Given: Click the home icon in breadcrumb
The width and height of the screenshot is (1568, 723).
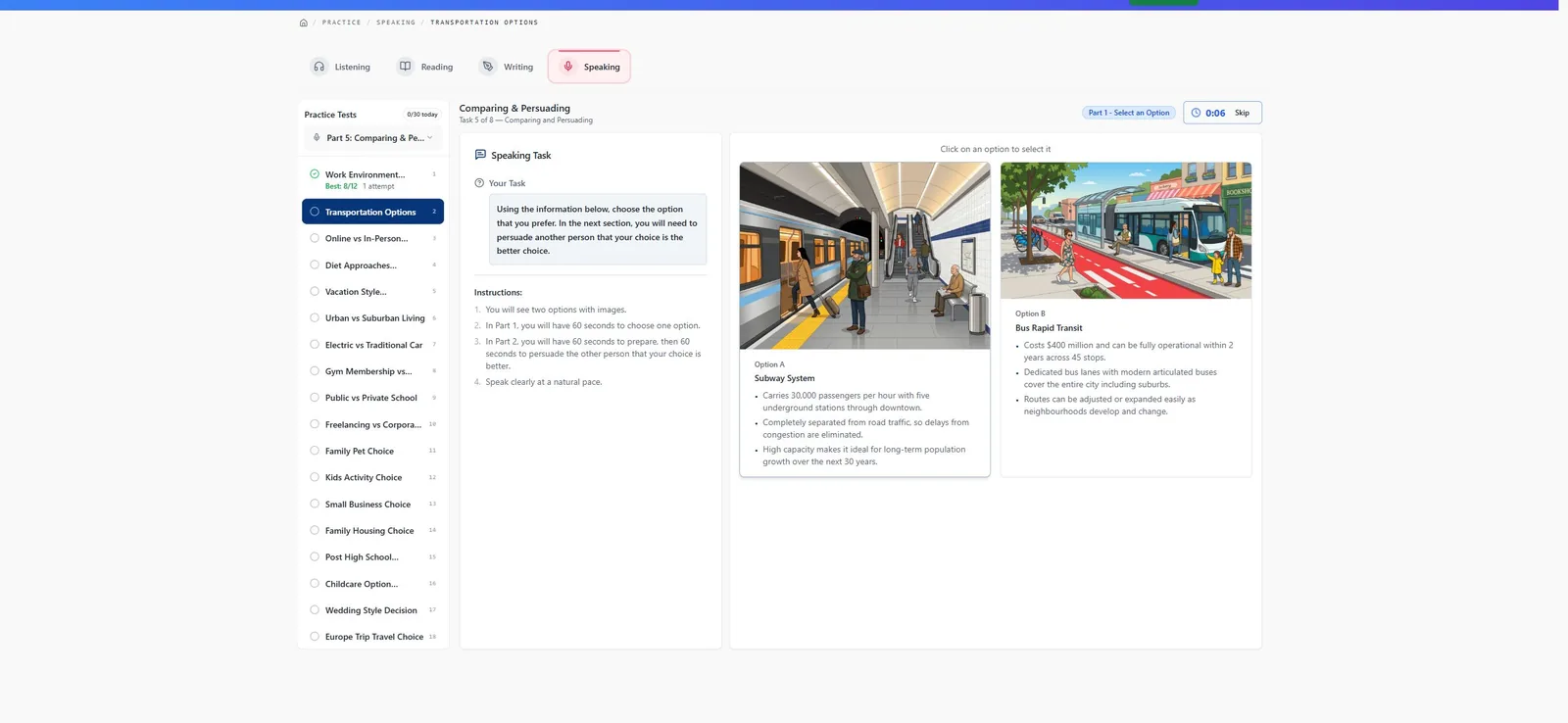Looking at the screenshot, I should 304,23.
